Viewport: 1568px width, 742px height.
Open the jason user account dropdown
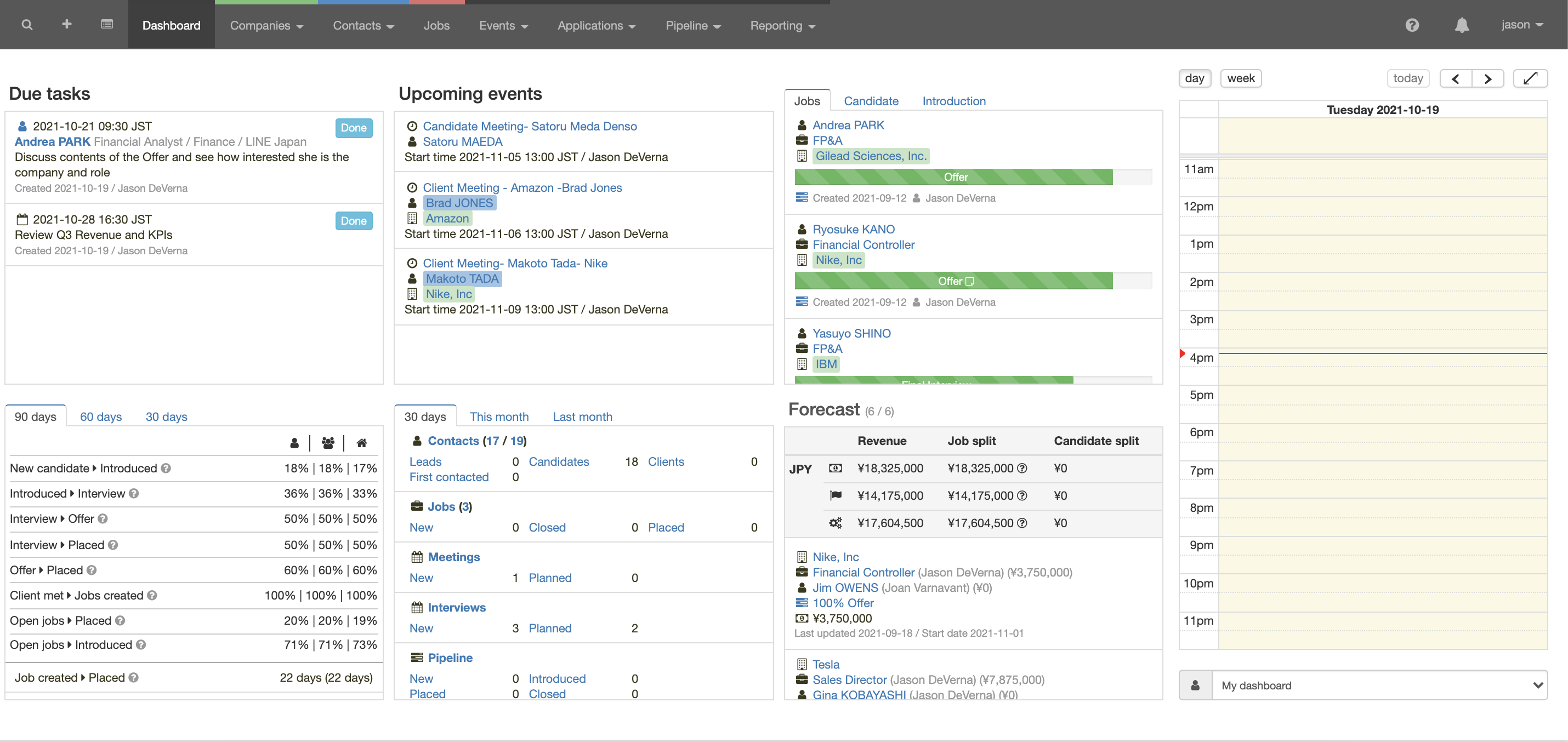[1522, 24]
